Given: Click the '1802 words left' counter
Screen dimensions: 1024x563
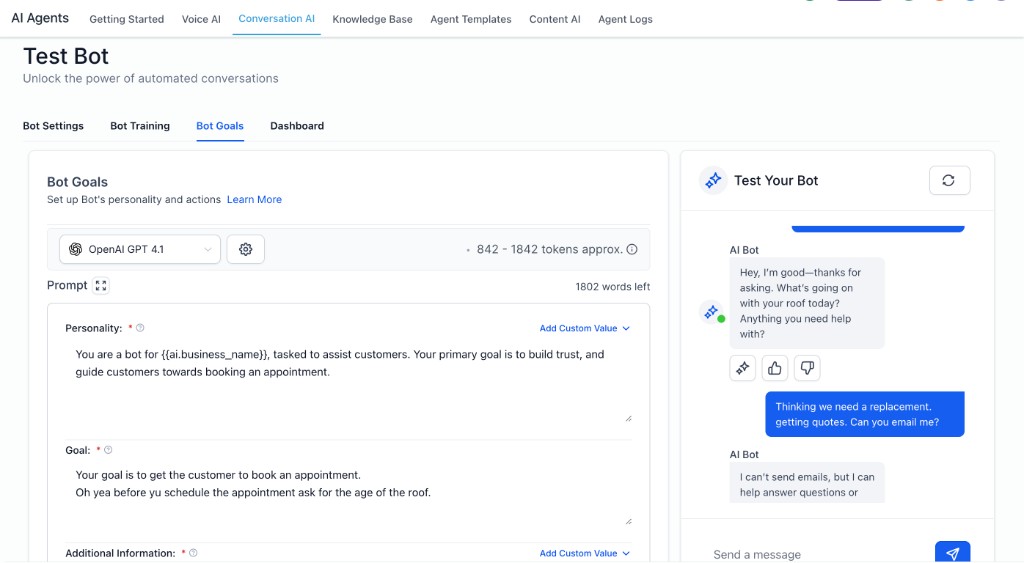Looking at the screenshot, I should coord(613,287).
